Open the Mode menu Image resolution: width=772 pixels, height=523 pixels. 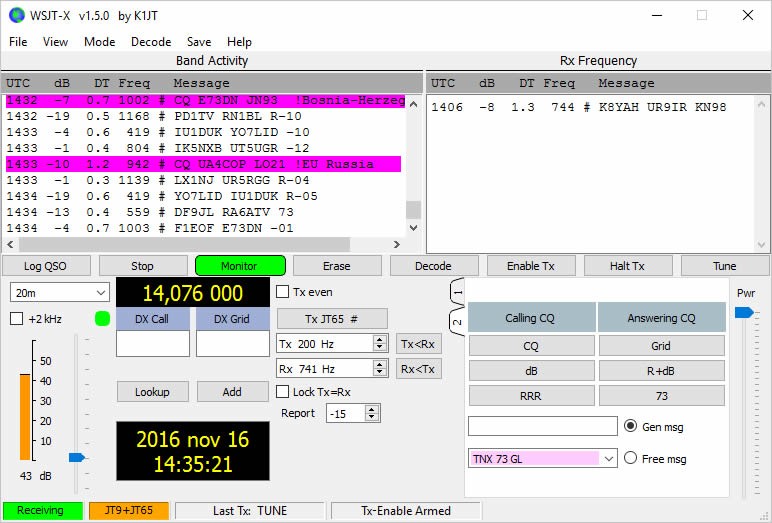pyautogui.click(x=99, y=42)
